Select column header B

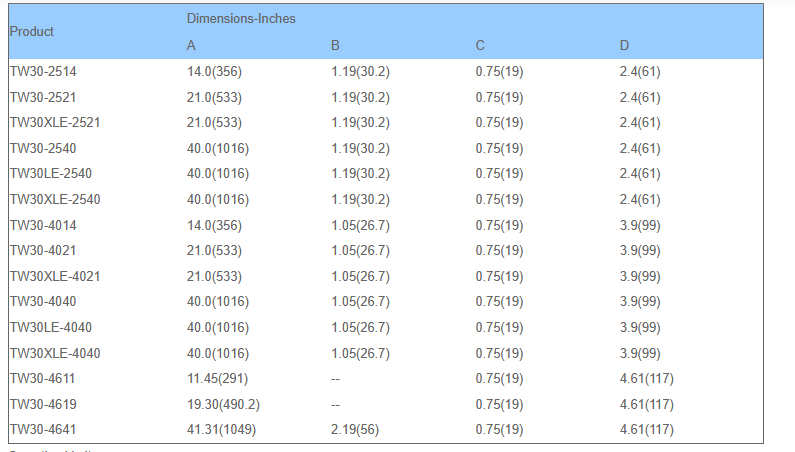click(x=335, y=45)
